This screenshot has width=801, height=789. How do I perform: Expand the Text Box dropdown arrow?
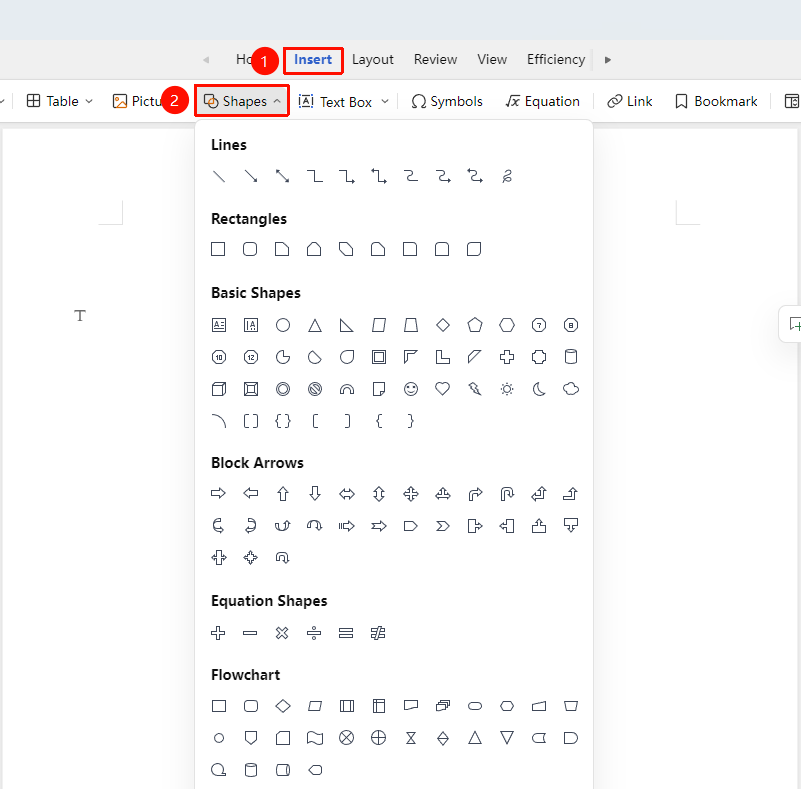tap(385, 102)
